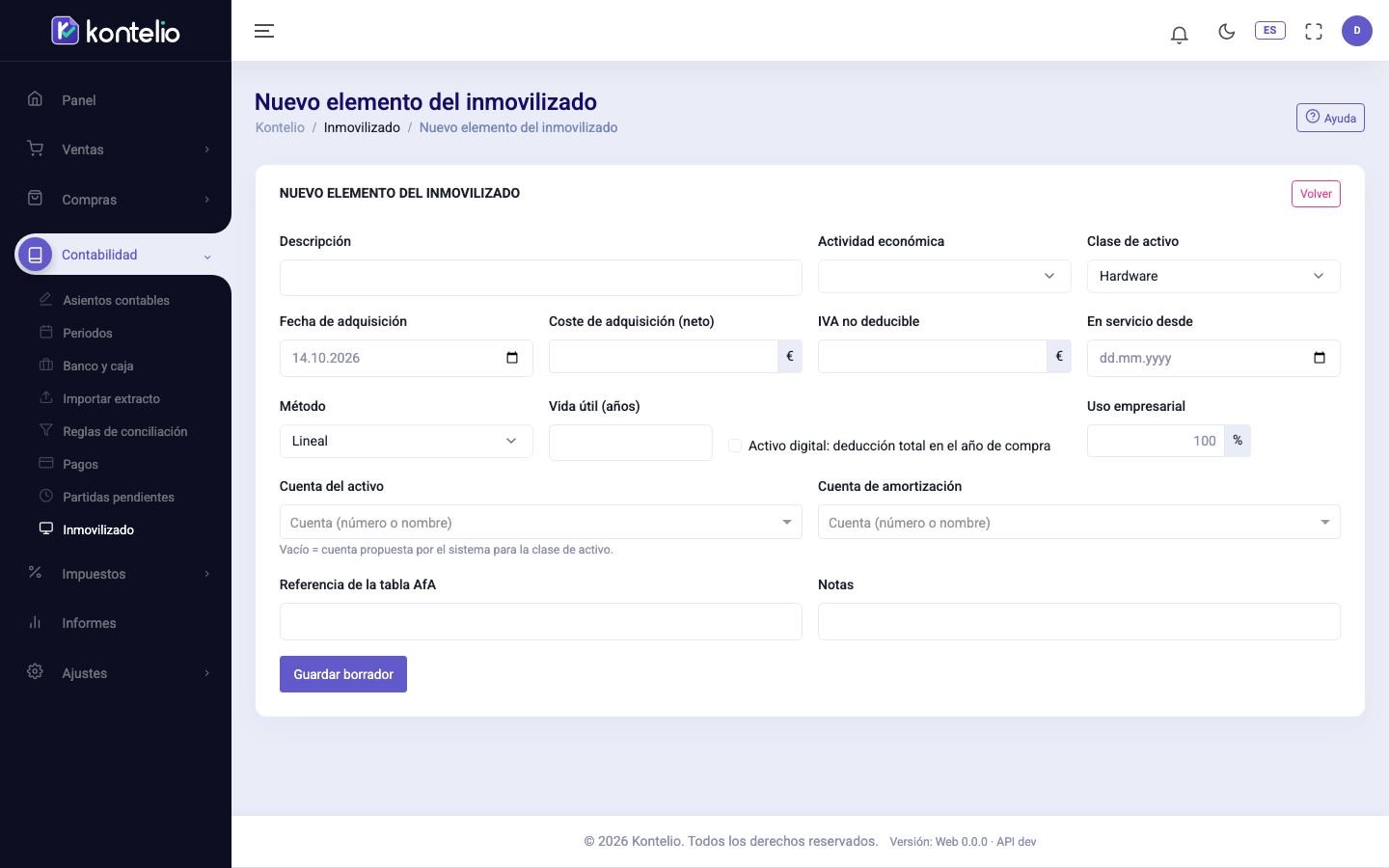Click the Ajustes gear icon
The image size is (1389, 868).
(x=35, y=671)
